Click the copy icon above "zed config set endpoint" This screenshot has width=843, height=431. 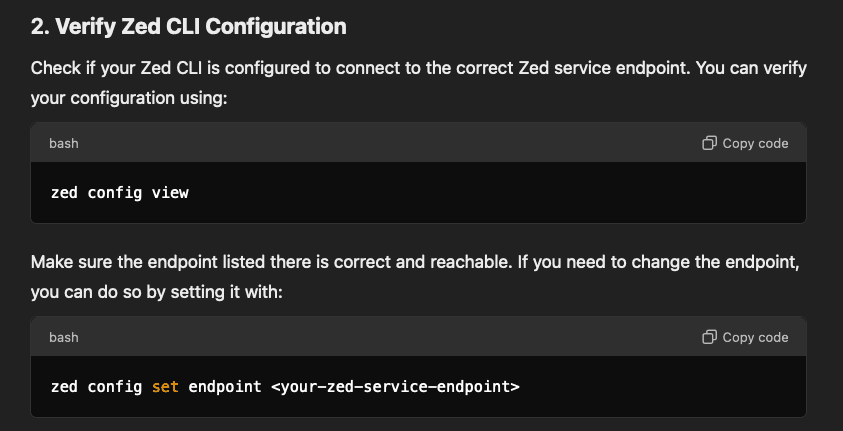[x=709, y=337]
